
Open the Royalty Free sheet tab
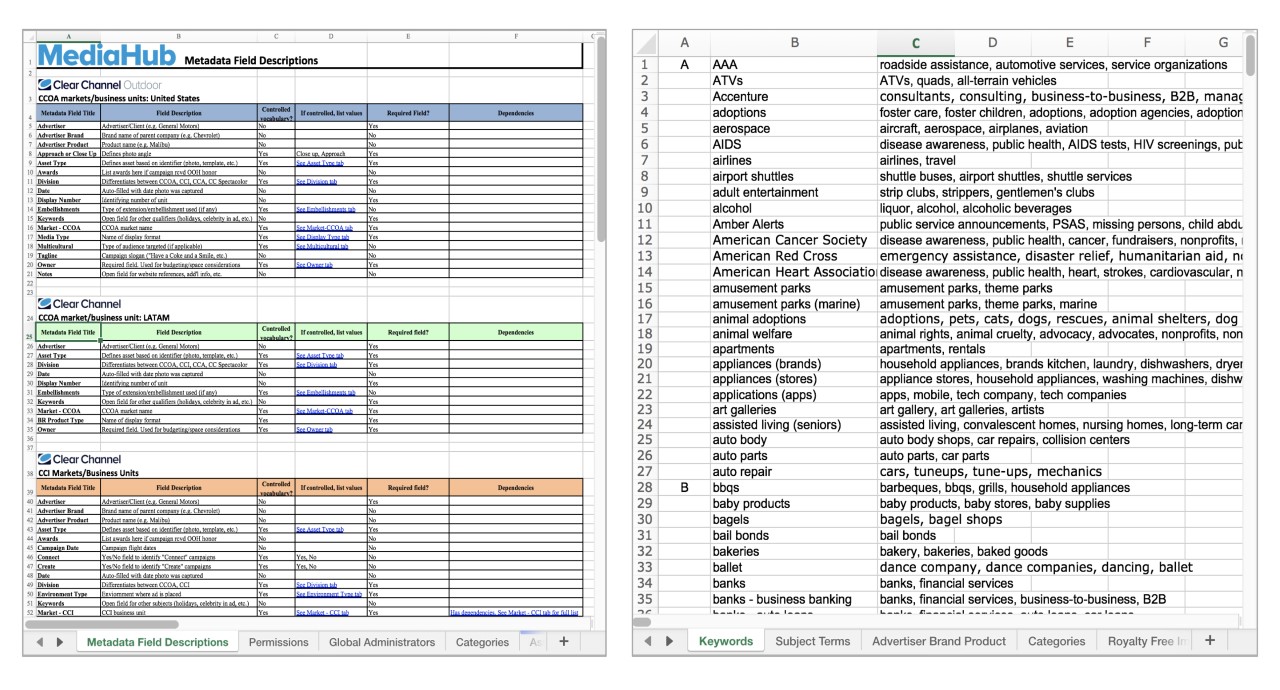tap(1144, 641)
